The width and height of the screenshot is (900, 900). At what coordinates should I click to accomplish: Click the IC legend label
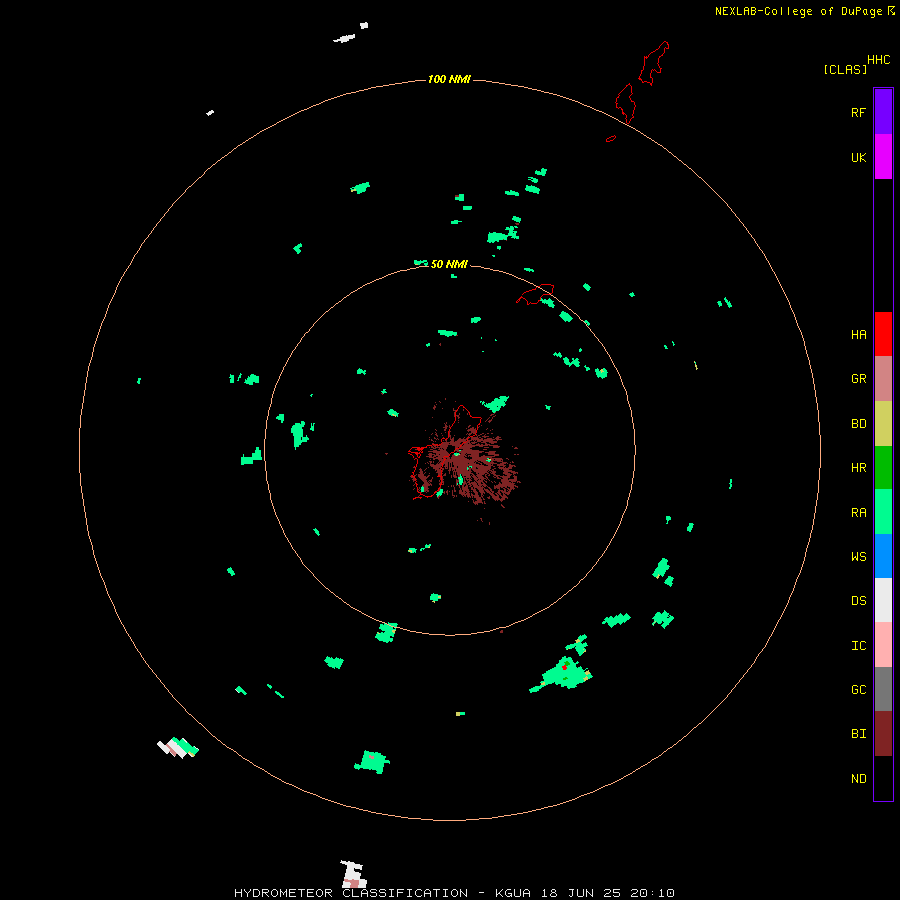(858, 646)
